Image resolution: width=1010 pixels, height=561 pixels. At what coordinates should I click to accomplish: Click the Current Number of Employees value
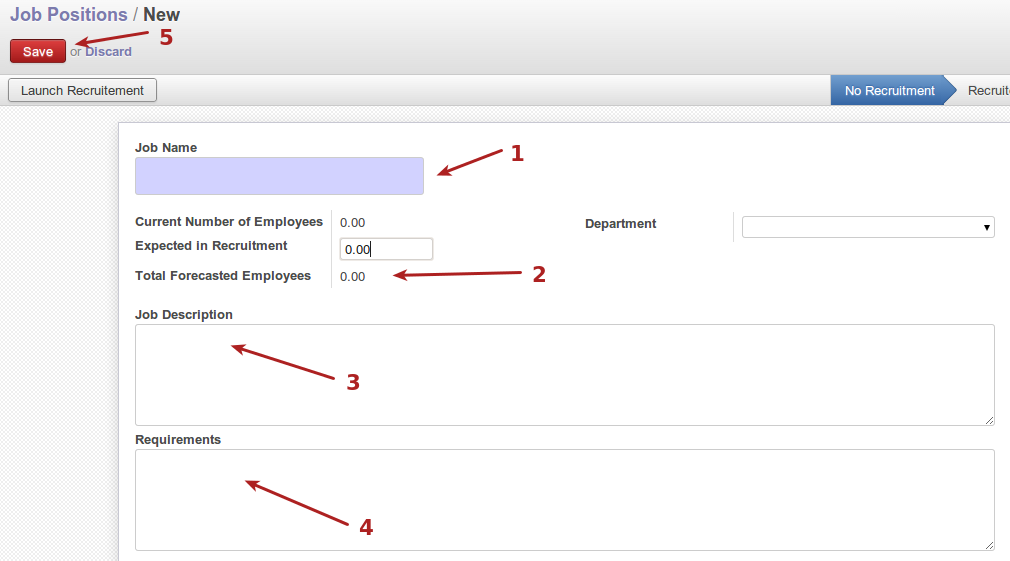tap(352, 223)
